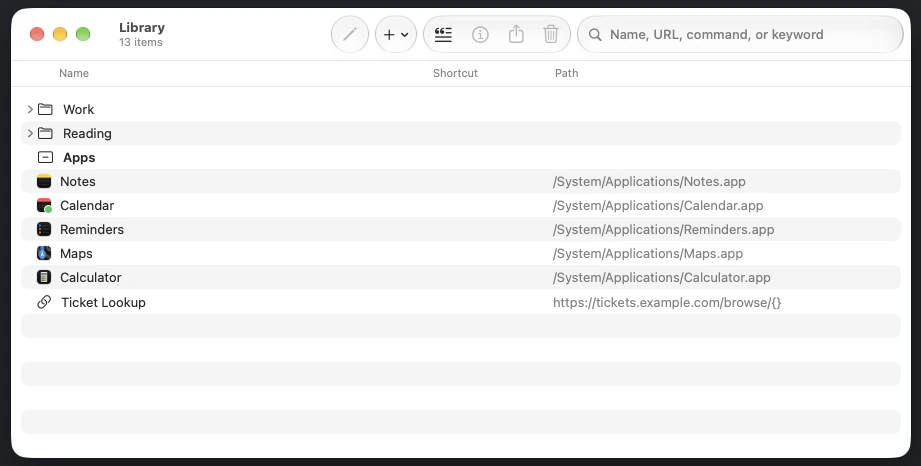Click the tickets.example.com URL path
Image resolution: width=921 pixels, height=466 pixels.
667,303
